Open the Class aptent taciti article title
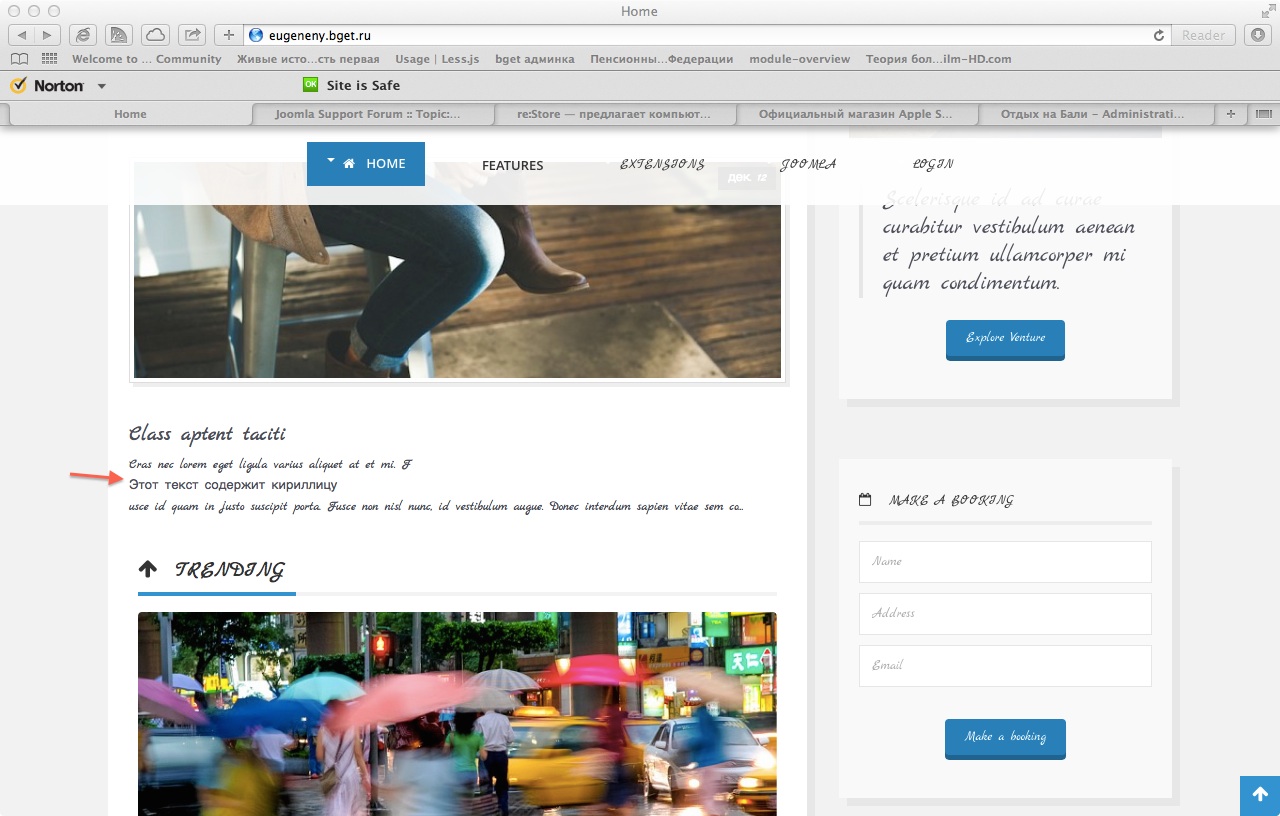This screenshot has height=816, width=1280. pyautogui.click(x=207, y=434)
